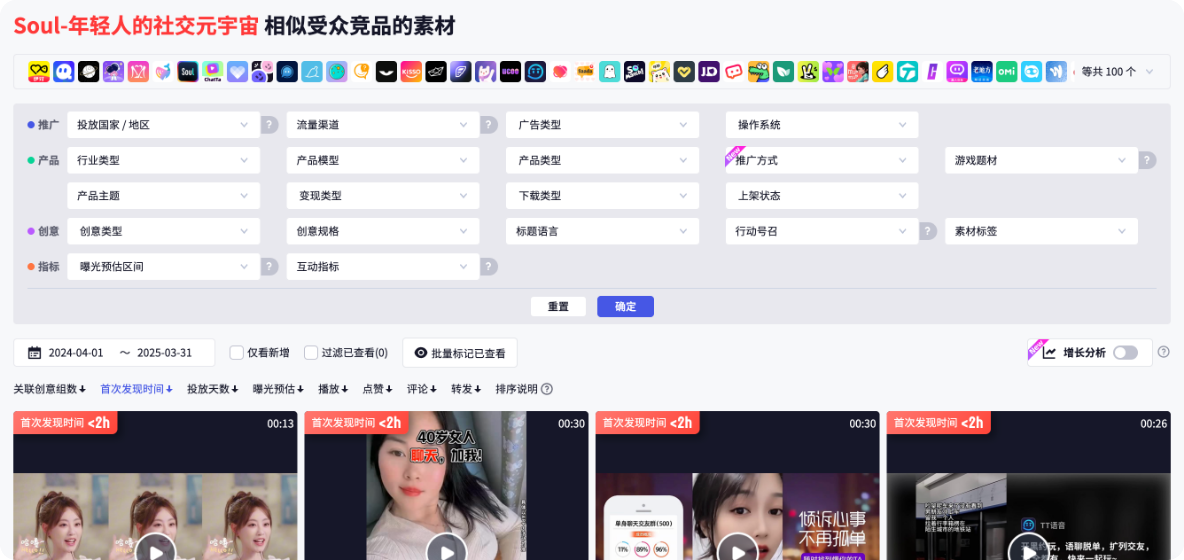The width and height of the screenshot is (1184, 560).
Task: Click the purple white cat app icon
Action: [486, 72]
